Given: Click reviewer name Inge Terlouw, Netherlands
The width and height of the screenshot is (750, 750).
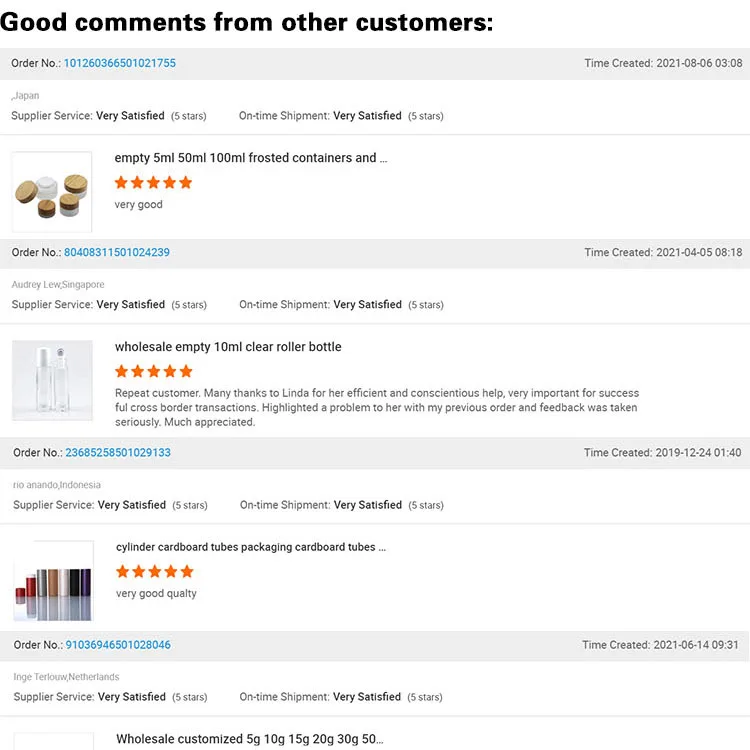Looking at the screenshot, I should [66, 677].
